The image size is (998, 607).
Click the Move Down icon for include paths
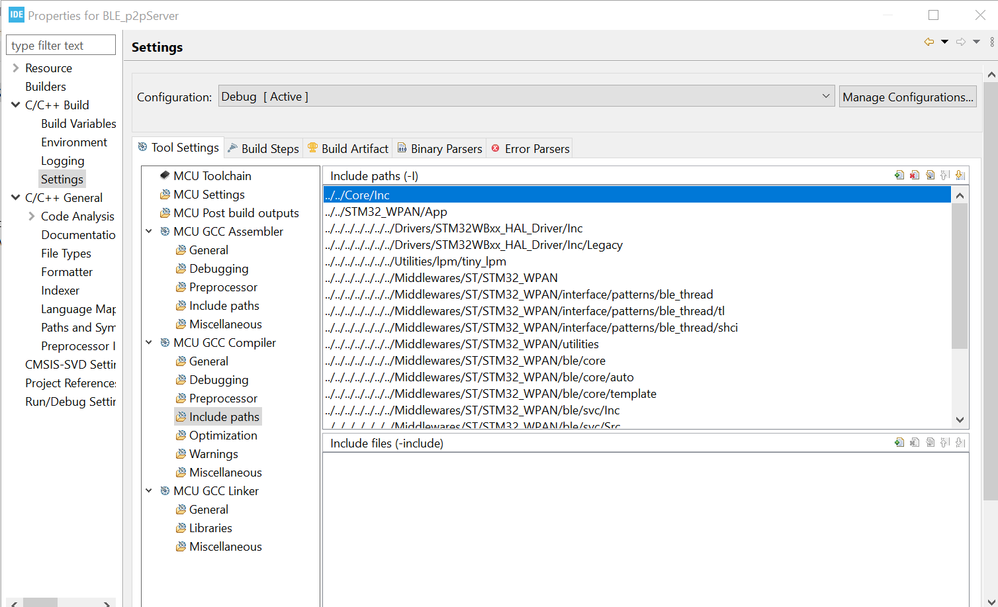point(960,175)
